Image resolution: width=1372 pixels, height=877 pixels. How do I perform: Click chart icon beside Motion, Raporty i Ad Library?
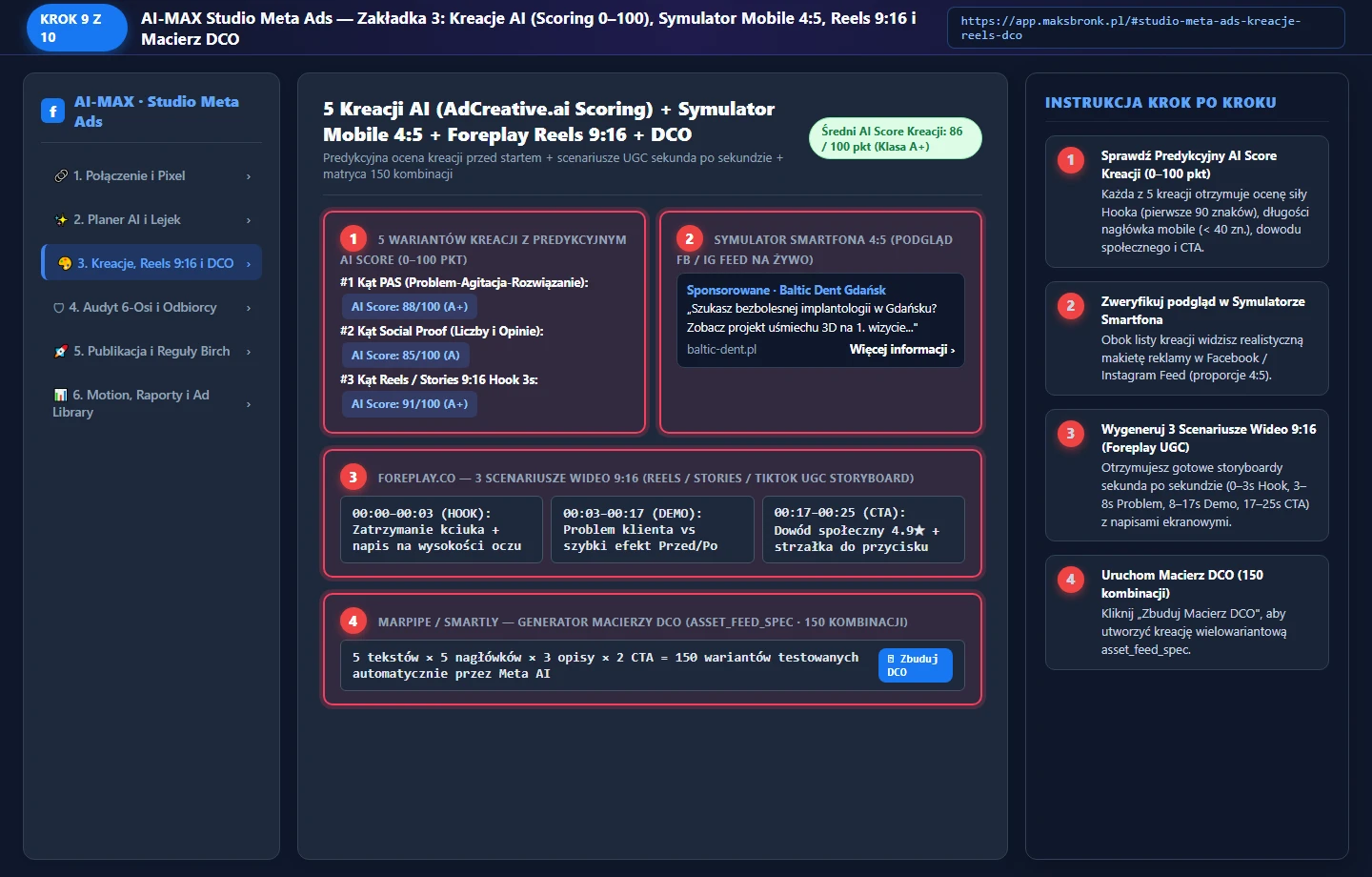click(60, 396)
